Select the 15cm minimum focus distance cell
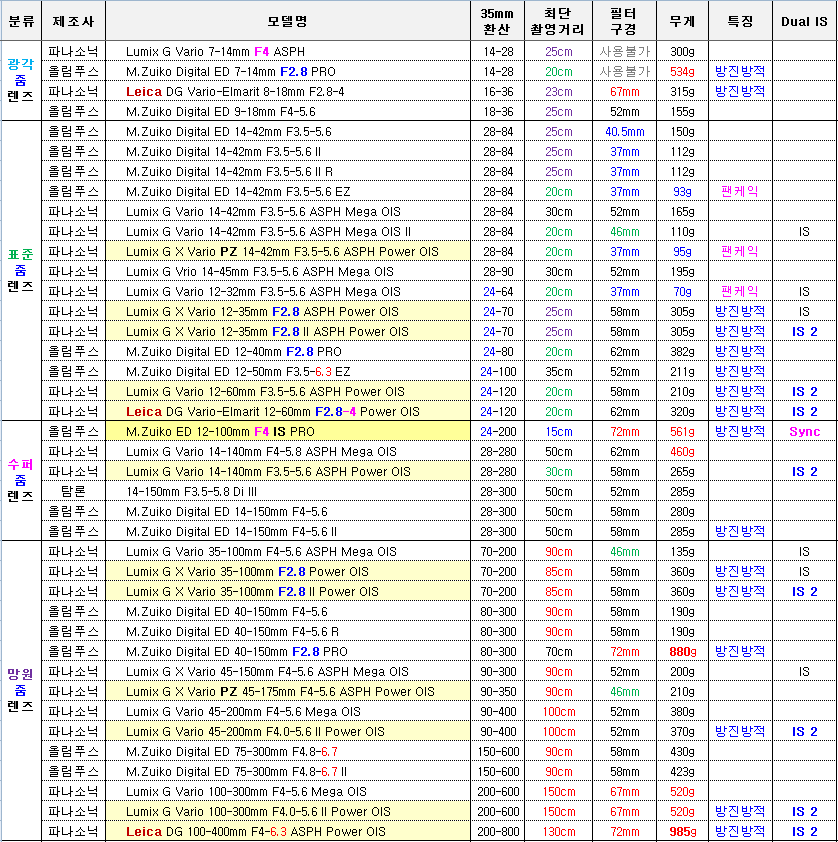The image size is (838, 842). click(559, 432)
